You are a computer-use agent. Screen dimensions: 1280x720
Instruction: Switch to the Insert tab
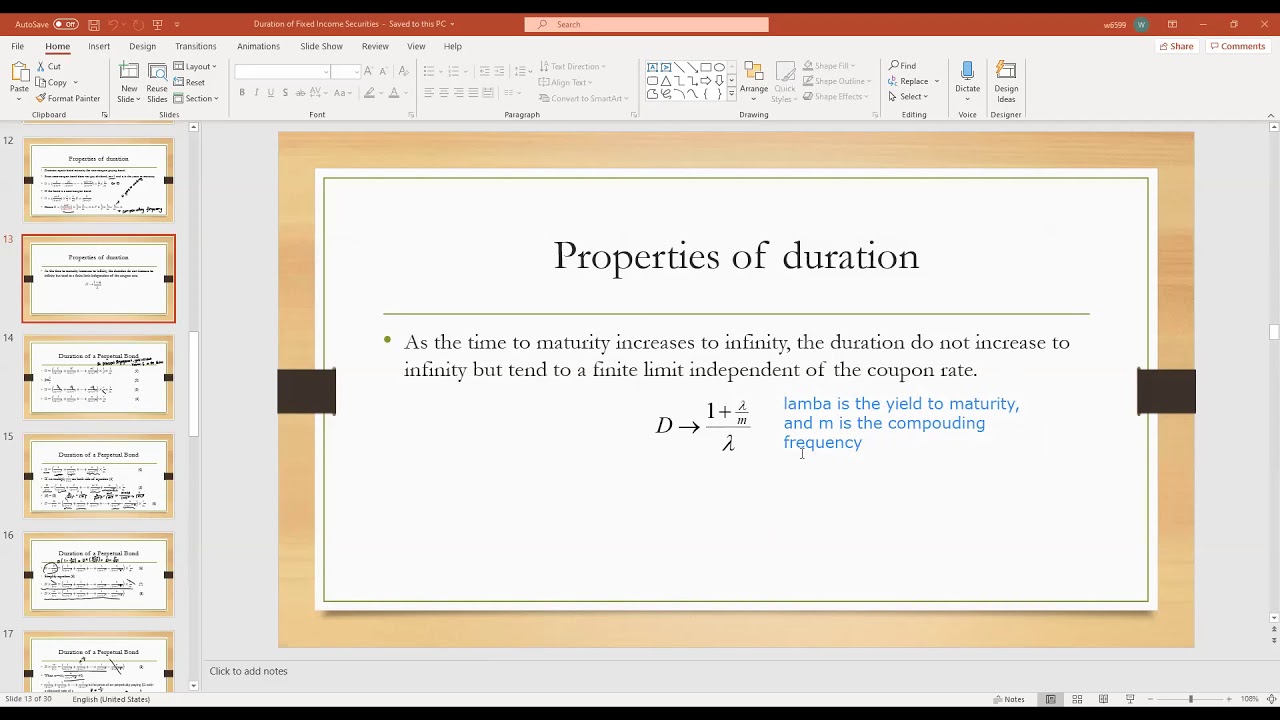99,46
